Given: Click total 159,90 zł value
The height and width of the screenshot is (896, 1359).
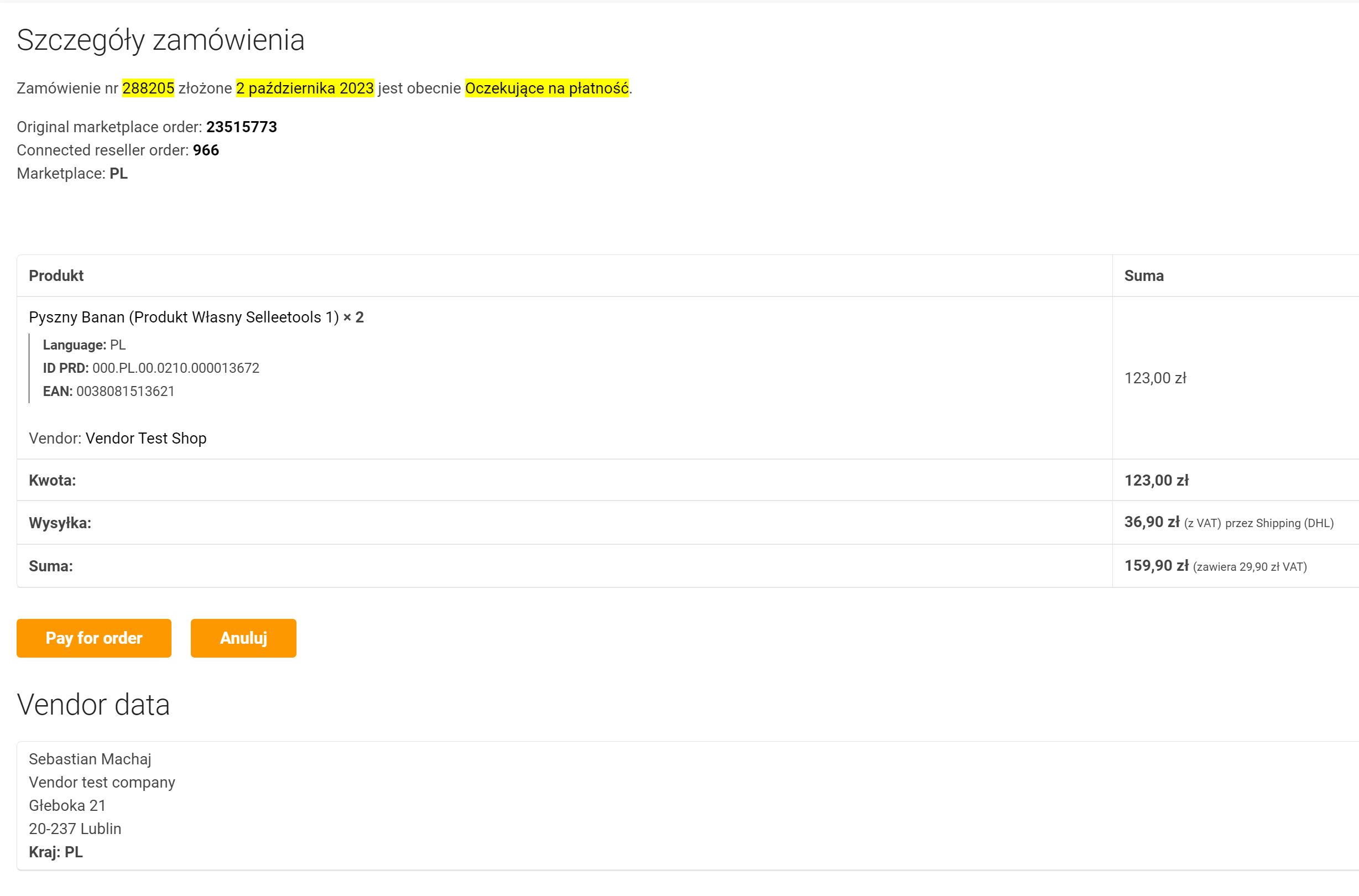Looking at the screenshot, I should [1156, 566].
